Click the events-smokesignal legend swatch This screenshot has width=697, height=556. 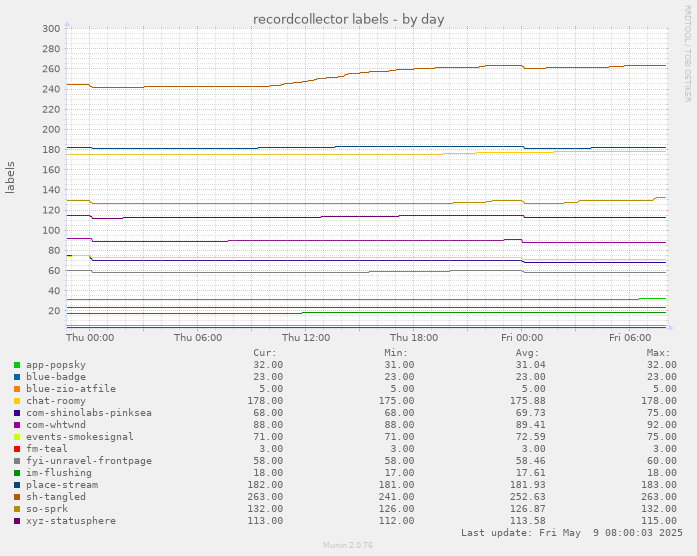pyautogui.click(x=17, y=437)
